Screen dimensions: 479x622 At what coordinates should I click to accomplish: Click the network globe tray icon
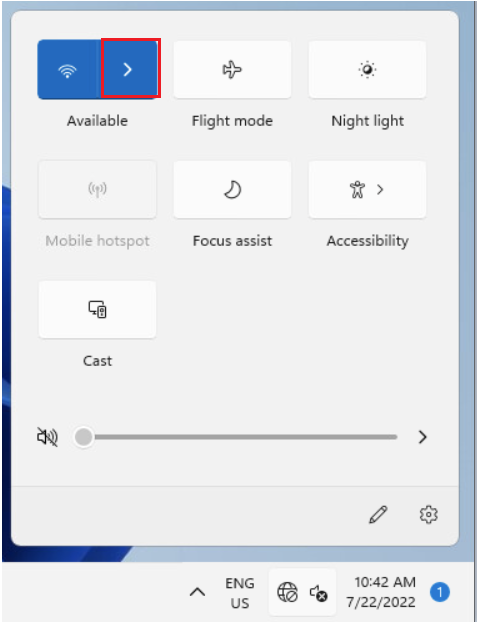pyautogui.click(x=287, y=592)
